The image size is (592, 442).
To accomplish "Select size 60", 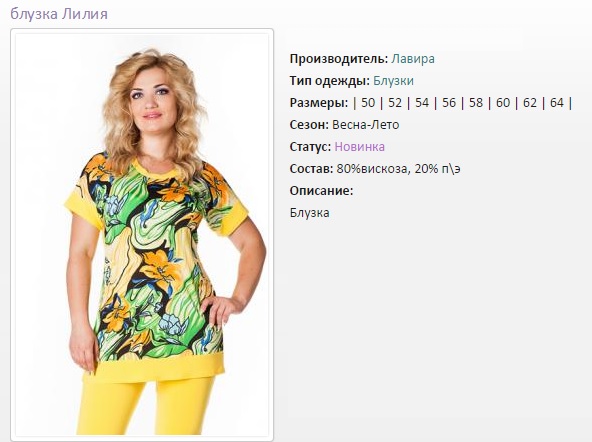I will (503, 103).
